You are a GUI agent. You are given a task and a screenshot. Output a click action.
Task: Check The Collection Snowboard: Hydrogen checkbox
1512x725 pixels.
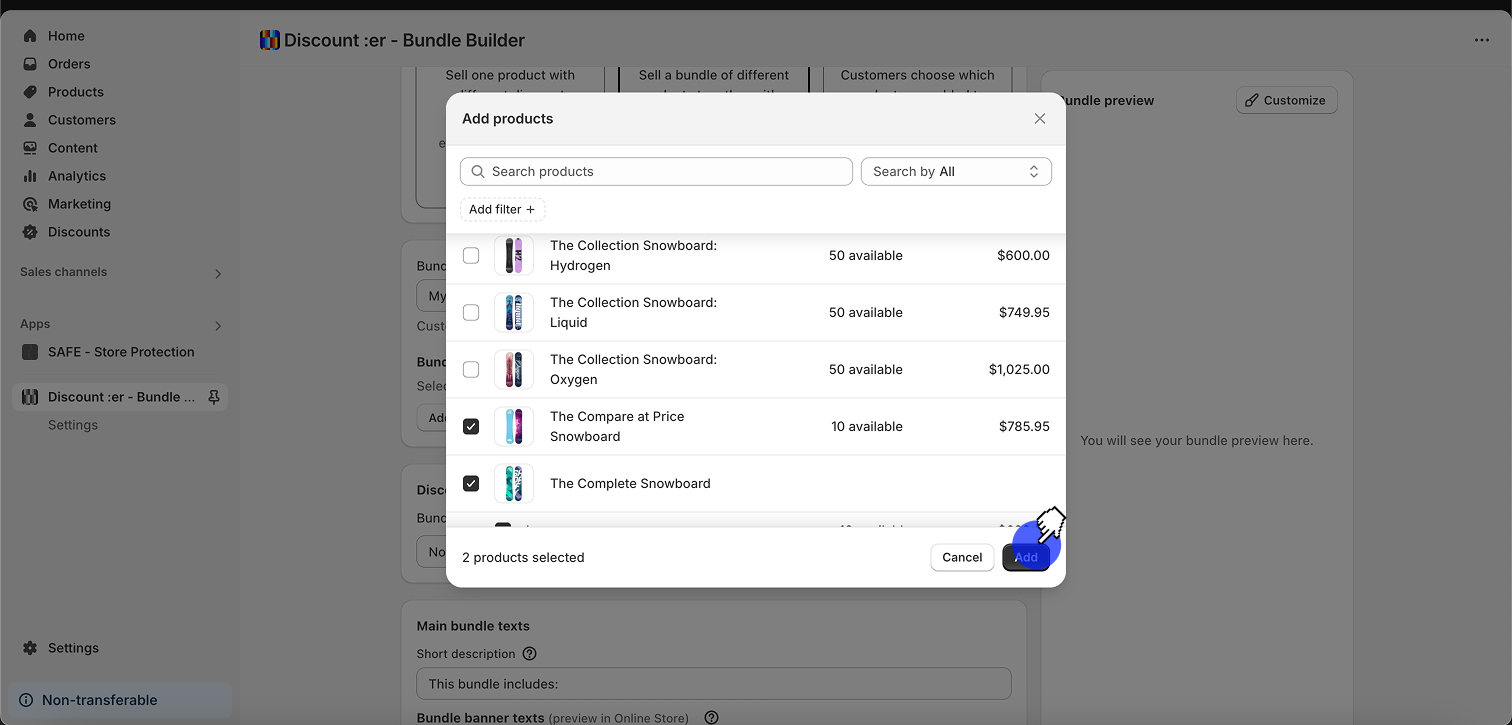point(471,256)
